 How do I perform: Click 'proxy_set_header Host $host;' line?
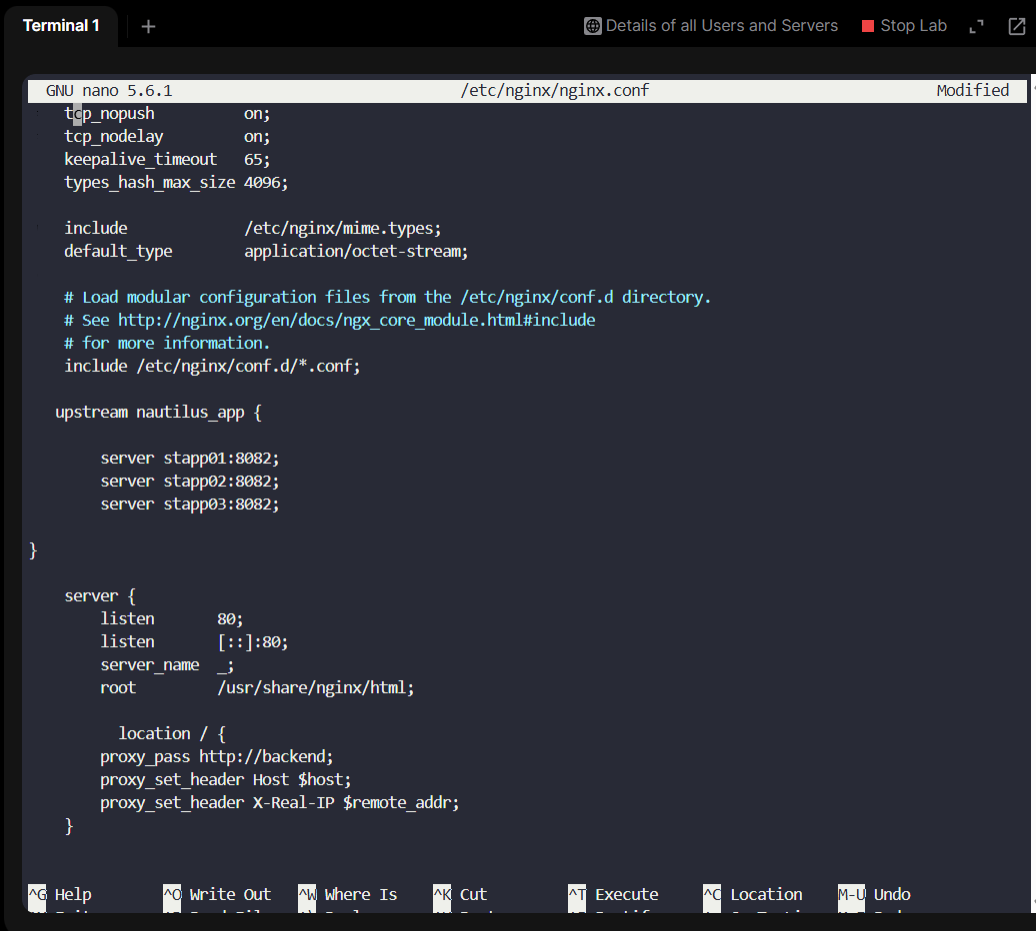click(226, 780)
